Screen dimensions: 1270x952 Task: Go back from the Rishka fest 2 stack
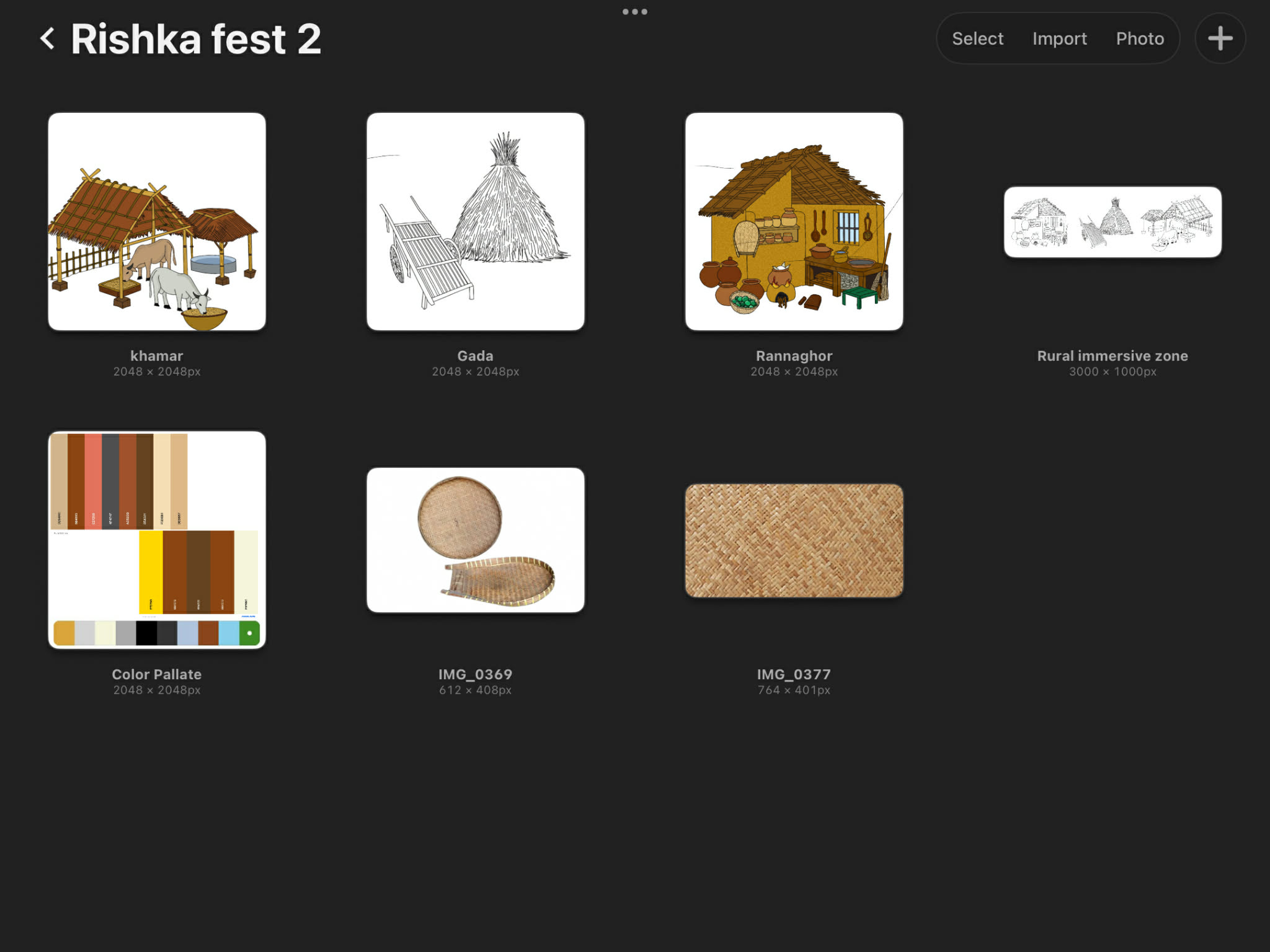point(48,38)
